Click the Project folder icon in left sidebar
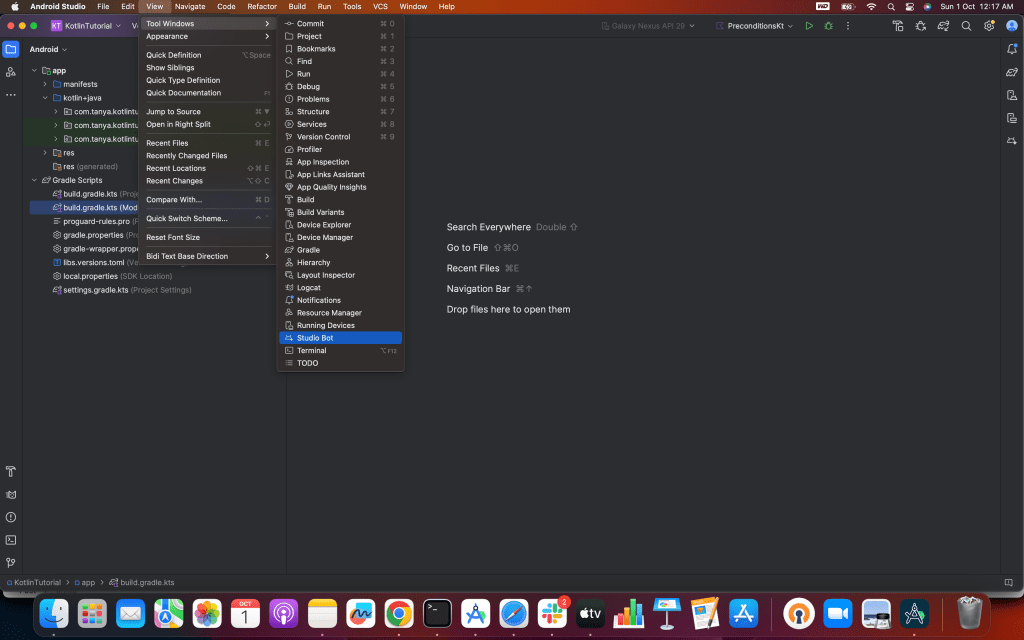 click(11, 49)
